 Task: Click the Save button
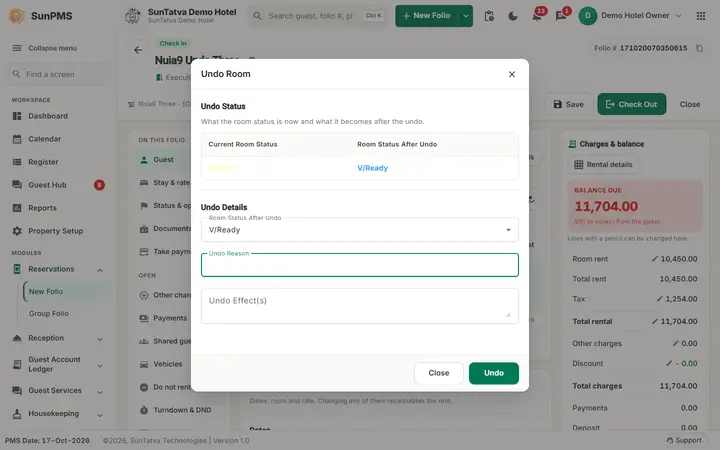point(568,104)
